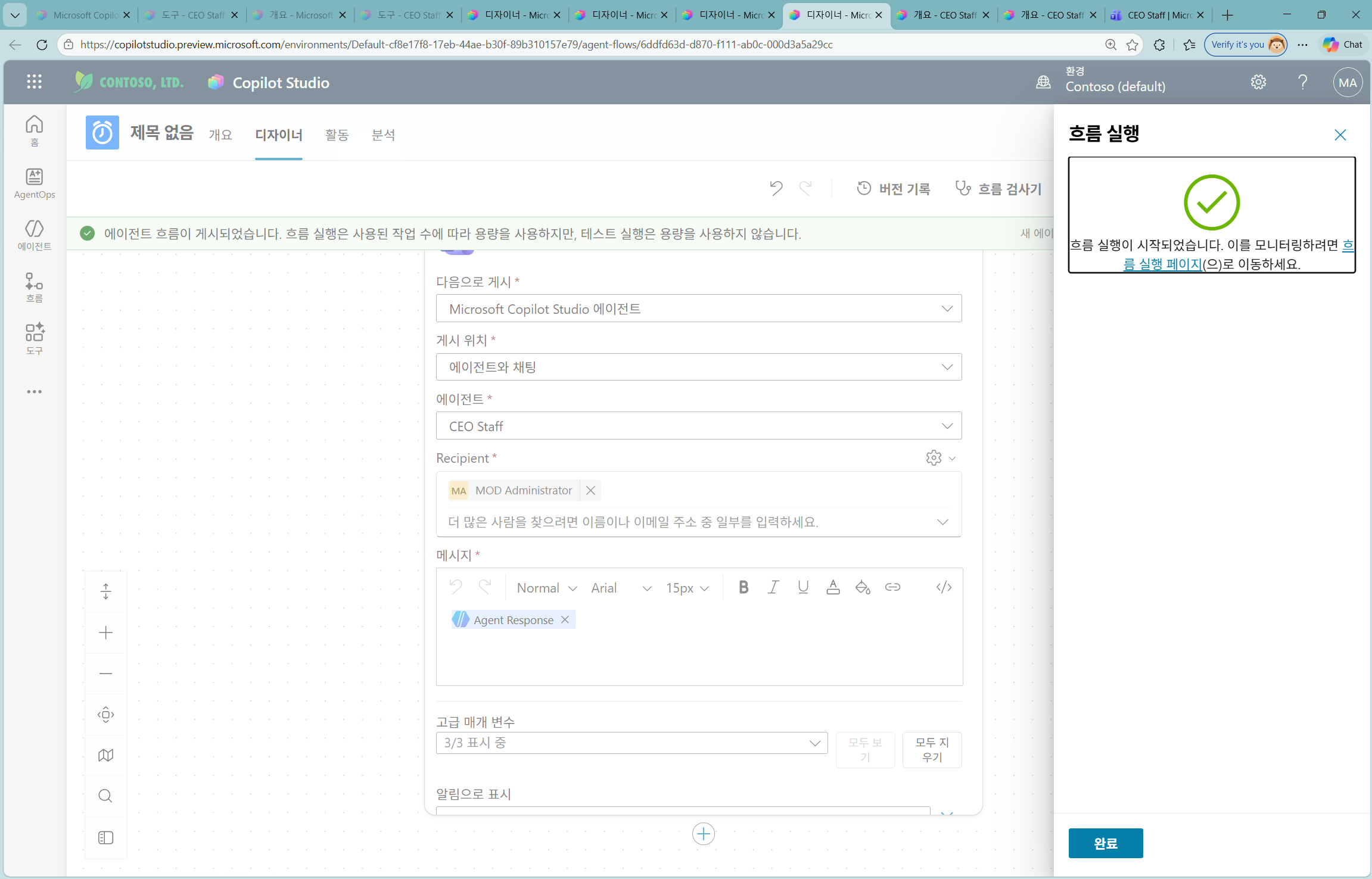Undo the last designer change
Viewport: 1372px width, 879px height.
click(776, 188)
